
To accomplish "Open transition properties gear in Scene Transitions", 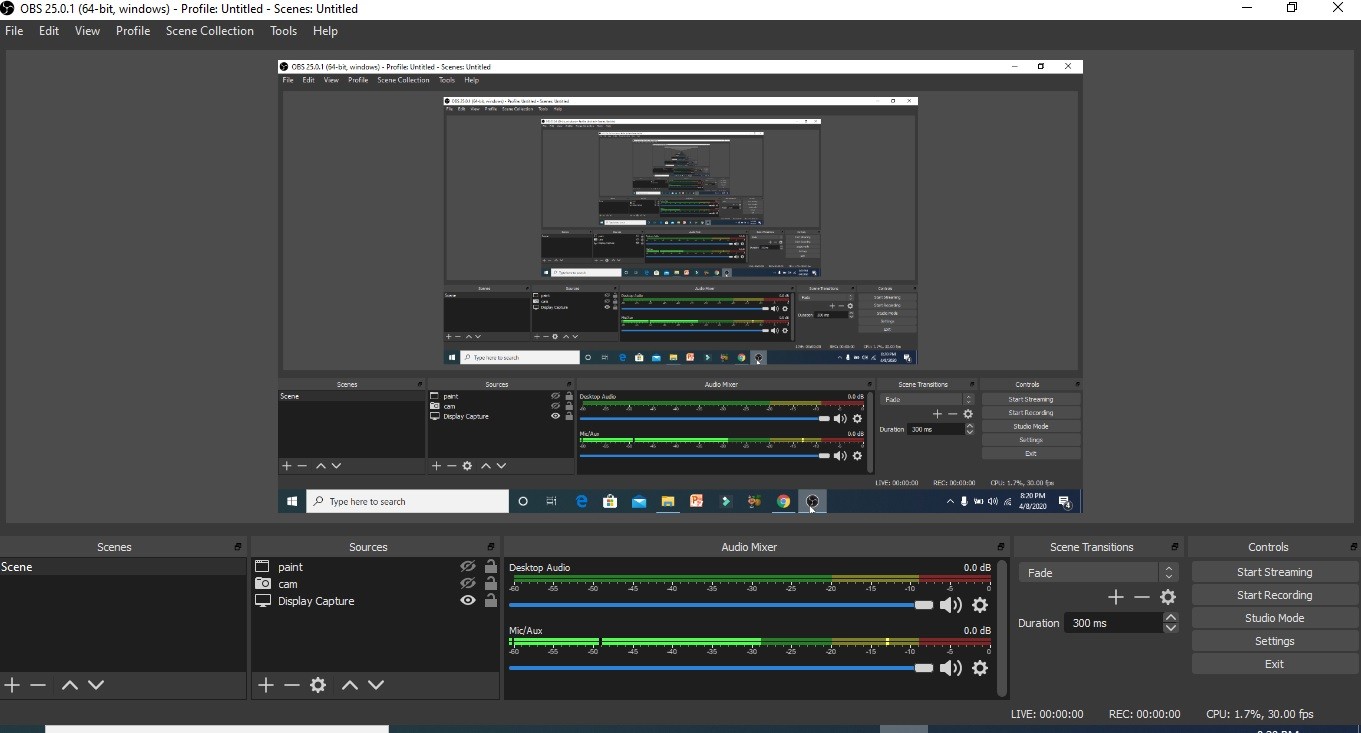I will coord(1168,597).
